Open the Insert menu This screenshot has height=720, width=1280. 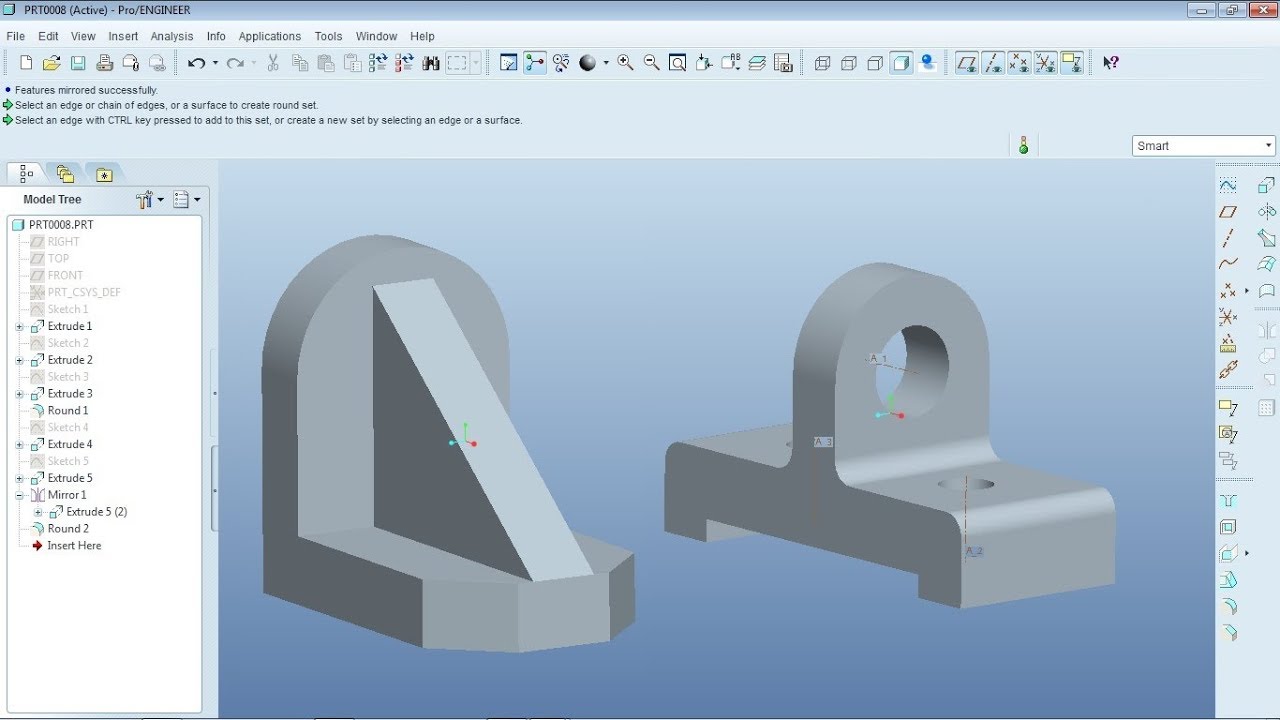coord(123,36)
